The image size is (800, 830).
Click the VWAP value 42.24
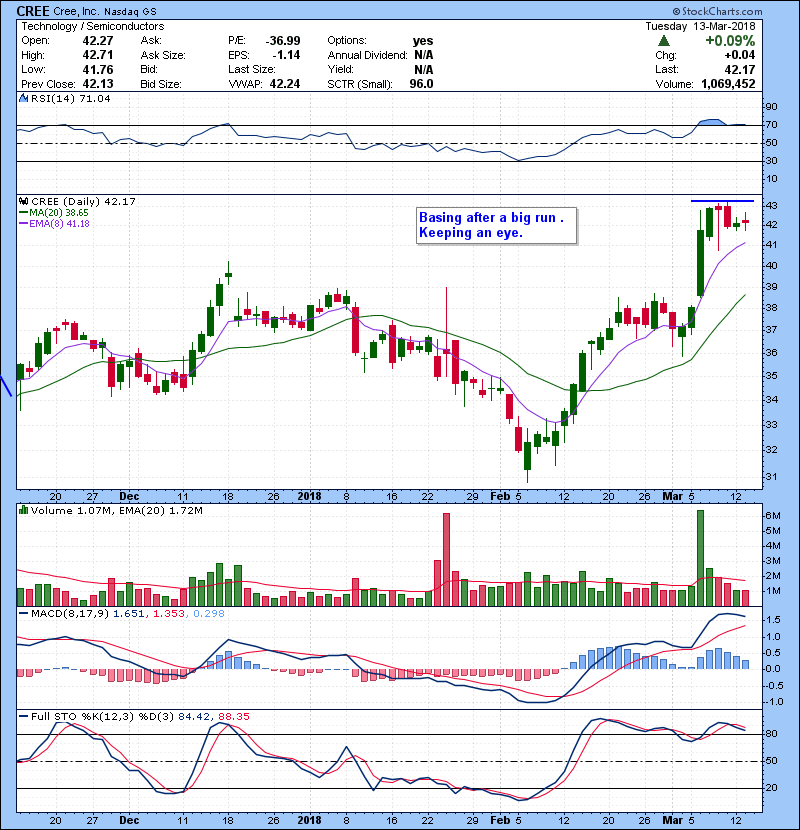point(285,84)
